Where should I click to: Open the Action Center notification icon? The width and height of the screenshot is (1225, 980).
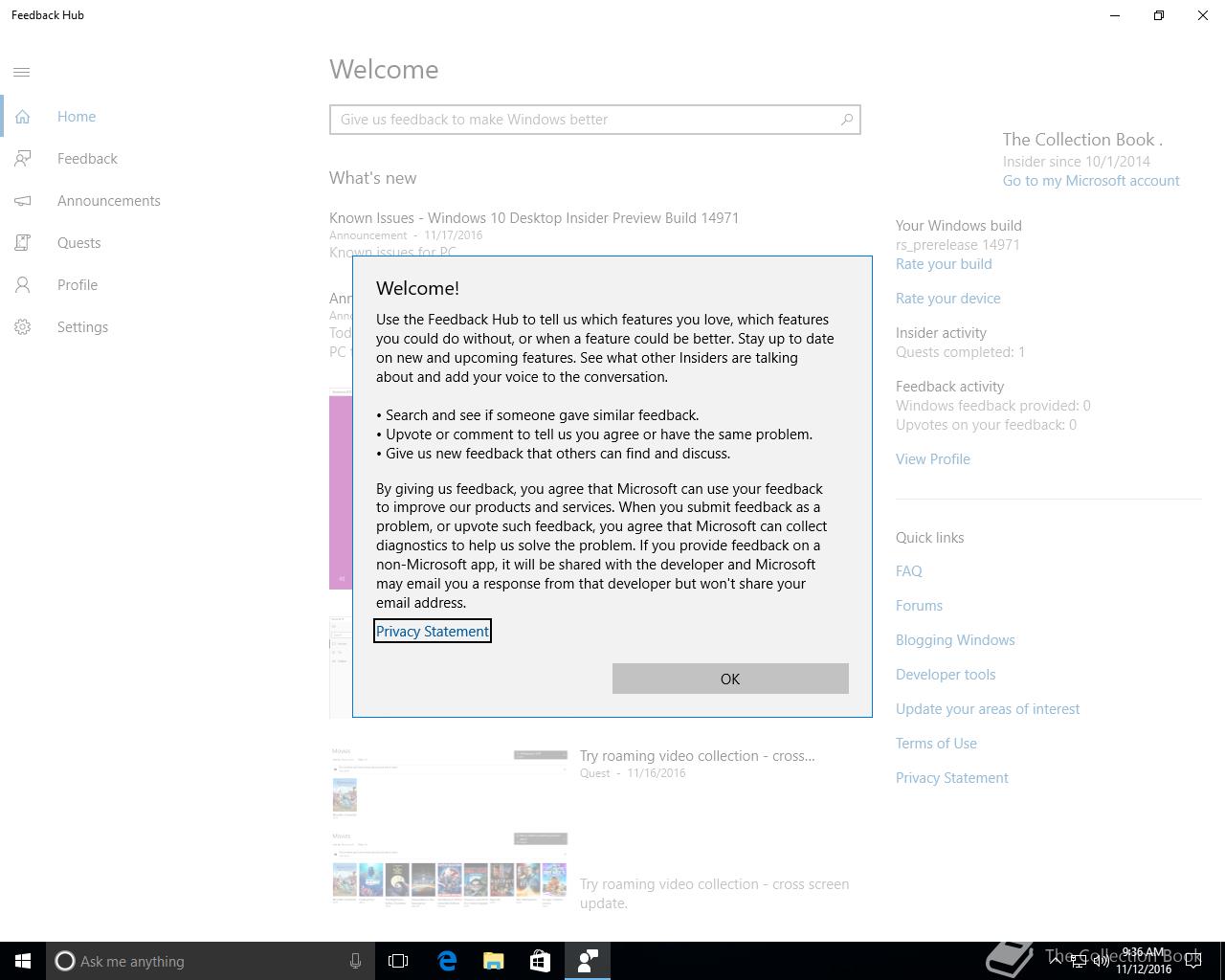point(1193,961)
